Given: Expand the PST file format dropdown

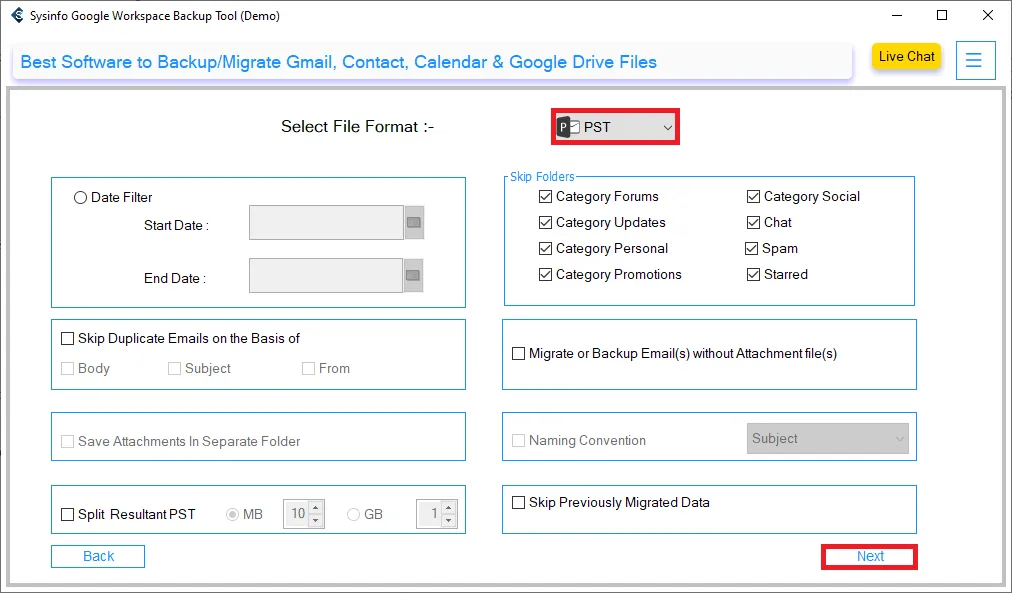Looking at the screenshot, I should 667,127.
